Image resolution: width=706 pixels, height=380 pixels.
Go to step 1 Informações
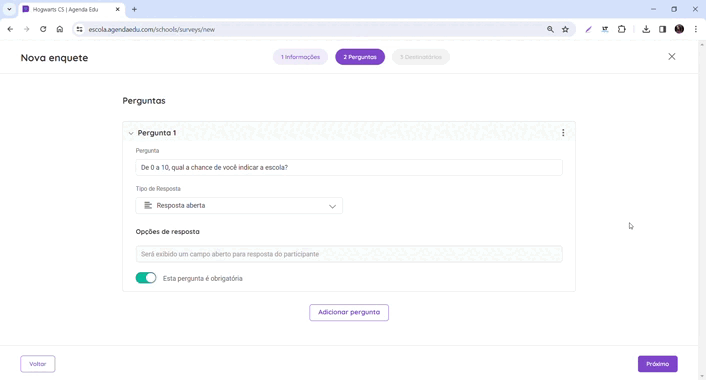(x=300, y=57)
